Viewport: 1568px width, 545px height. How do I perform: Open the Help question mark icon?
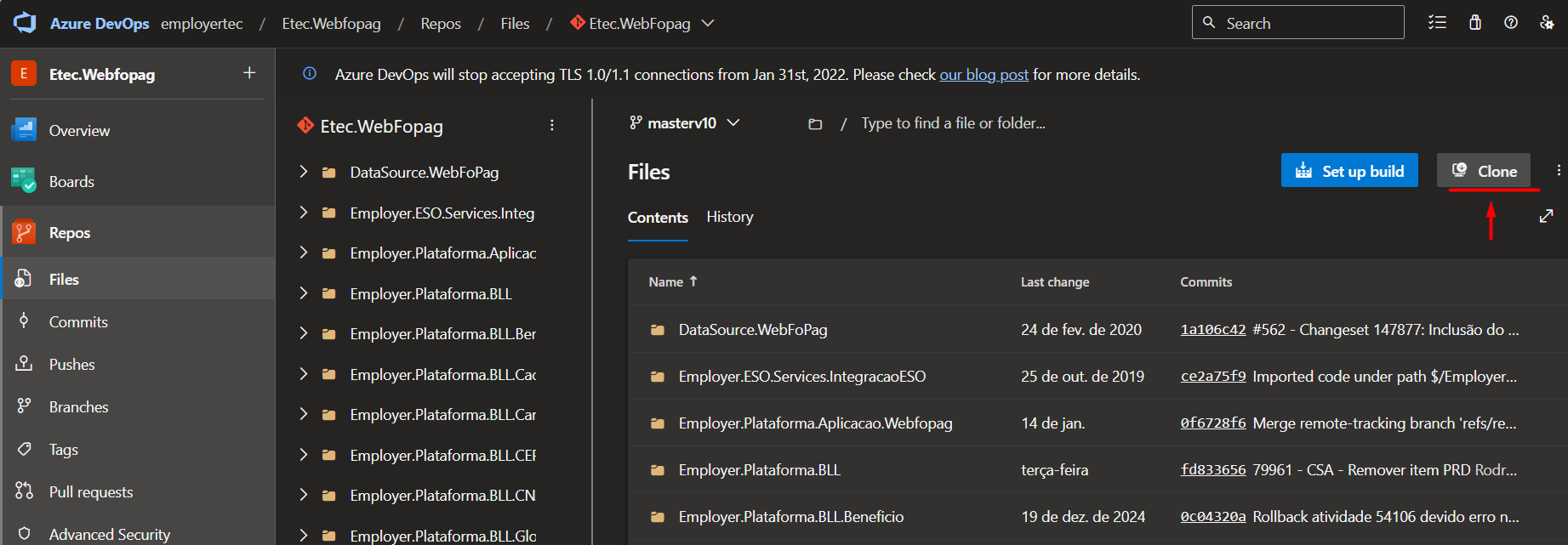click(x=1511, y=23)
